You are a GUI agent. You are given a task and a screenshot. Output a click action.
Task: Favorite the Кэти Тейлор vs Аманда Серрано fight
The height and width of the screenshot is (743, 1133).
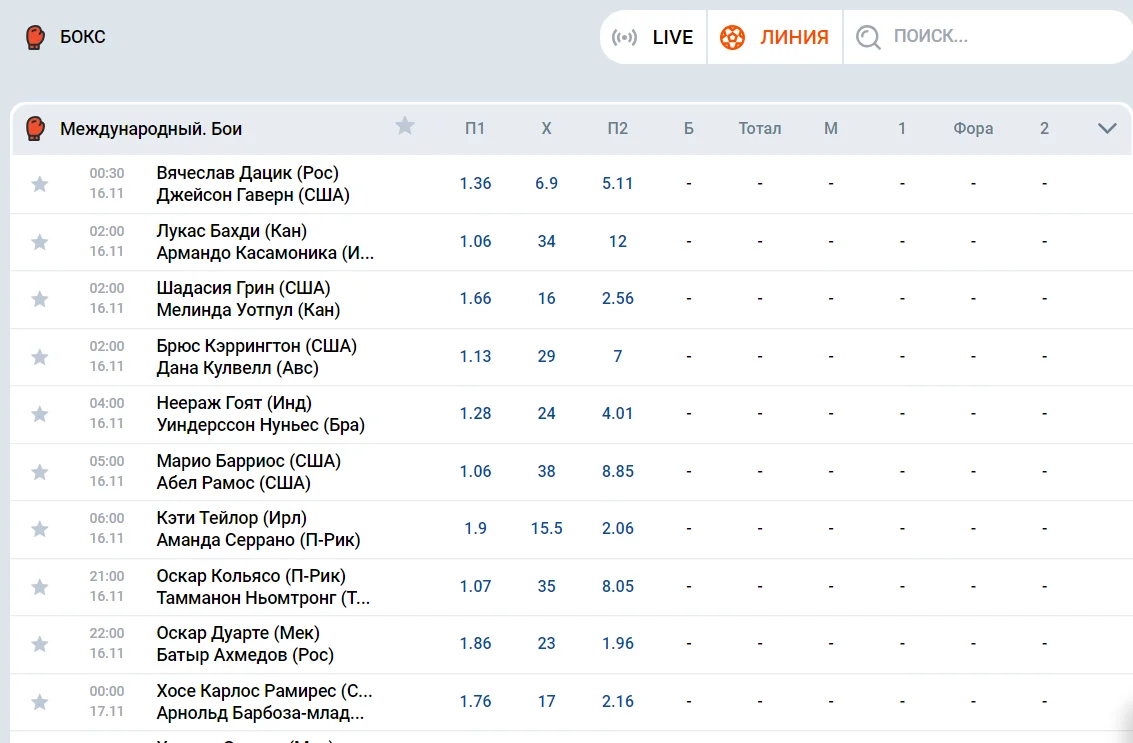pyautogui.click(x=40, y=529)
